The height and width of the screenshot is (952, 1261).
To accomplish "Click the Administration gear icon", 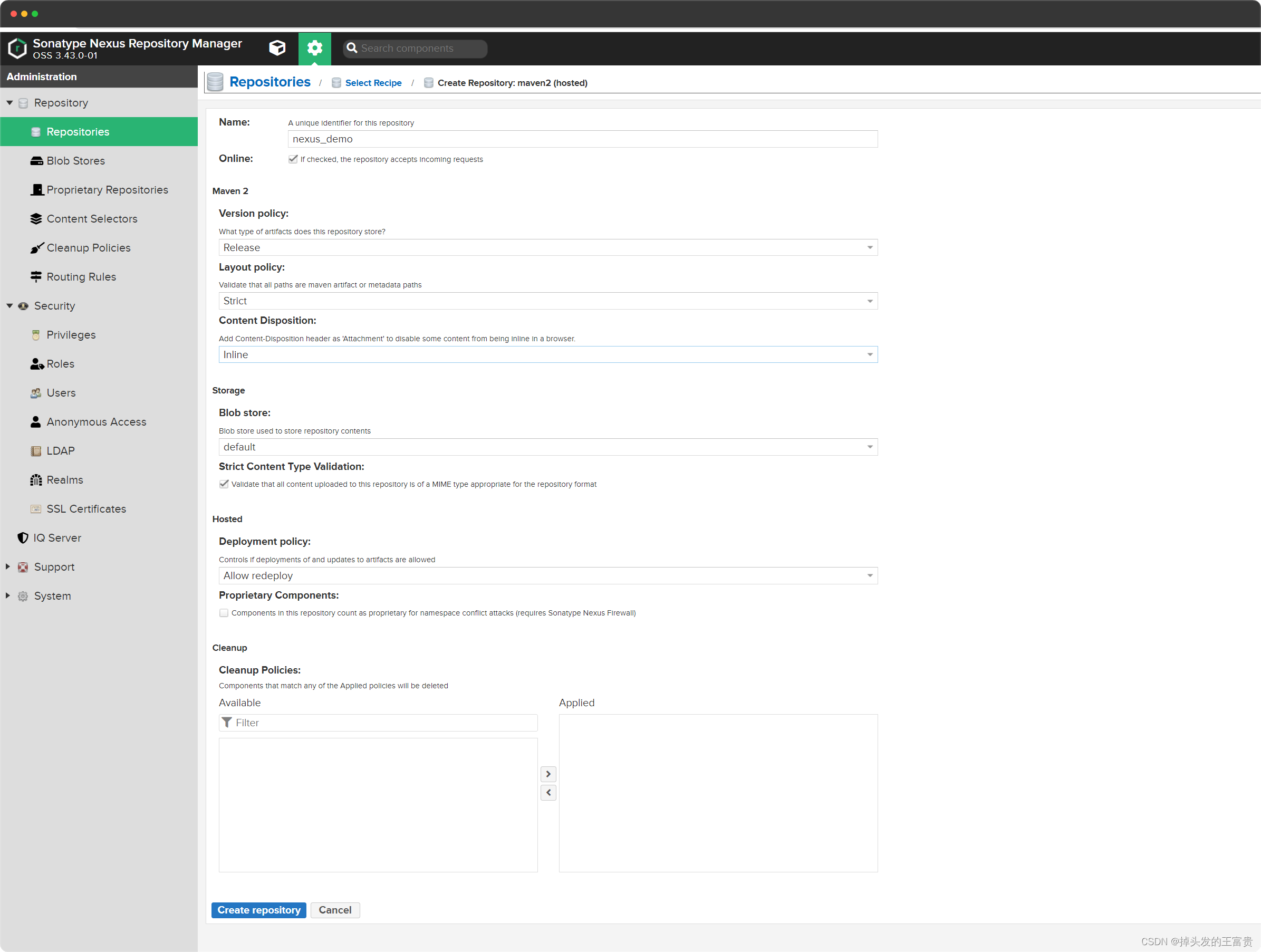I will tap(315, 48).
